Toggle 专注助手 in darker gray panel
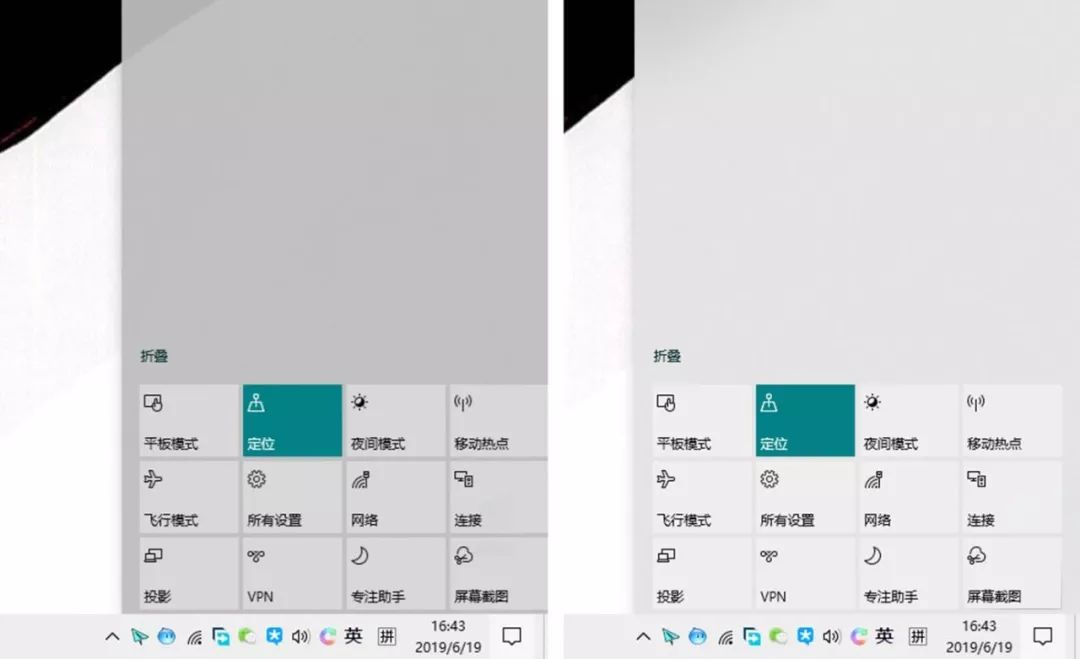The width and height of the screenshot is (1080, 659). tap(395, 574)
